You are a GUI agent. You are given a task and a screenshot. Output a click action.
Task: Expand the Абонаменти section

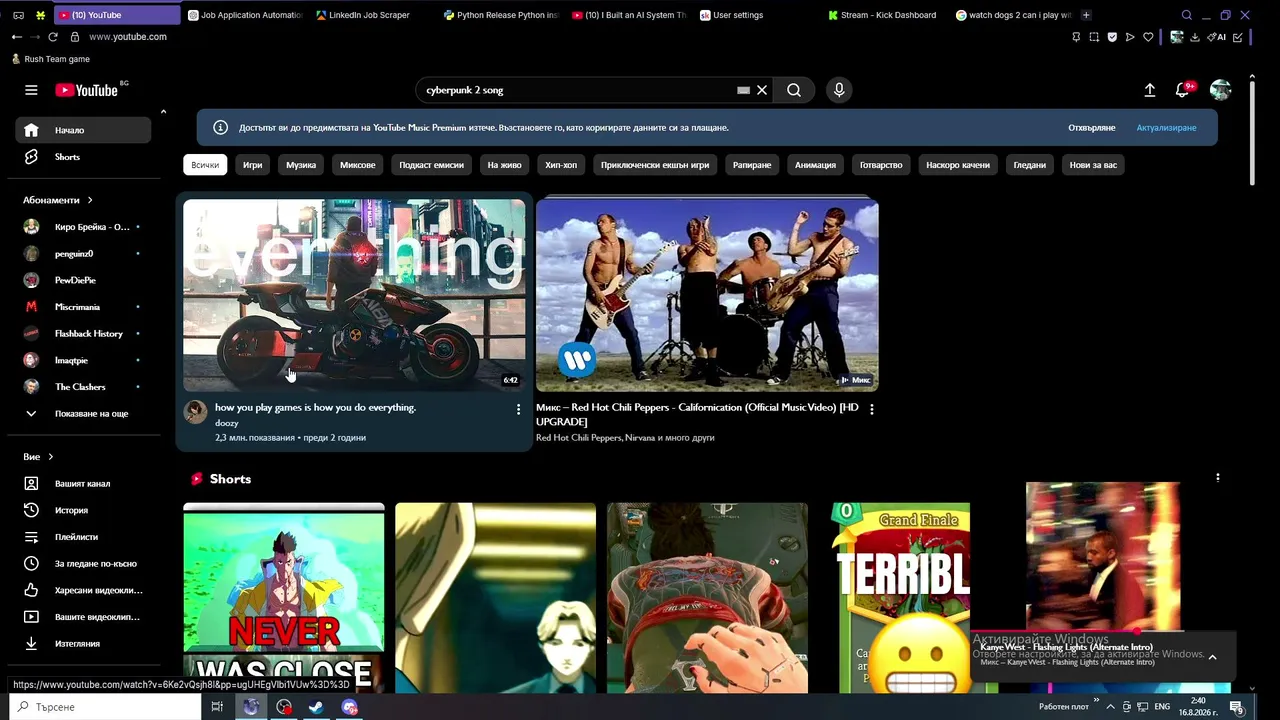click(58, 200)
